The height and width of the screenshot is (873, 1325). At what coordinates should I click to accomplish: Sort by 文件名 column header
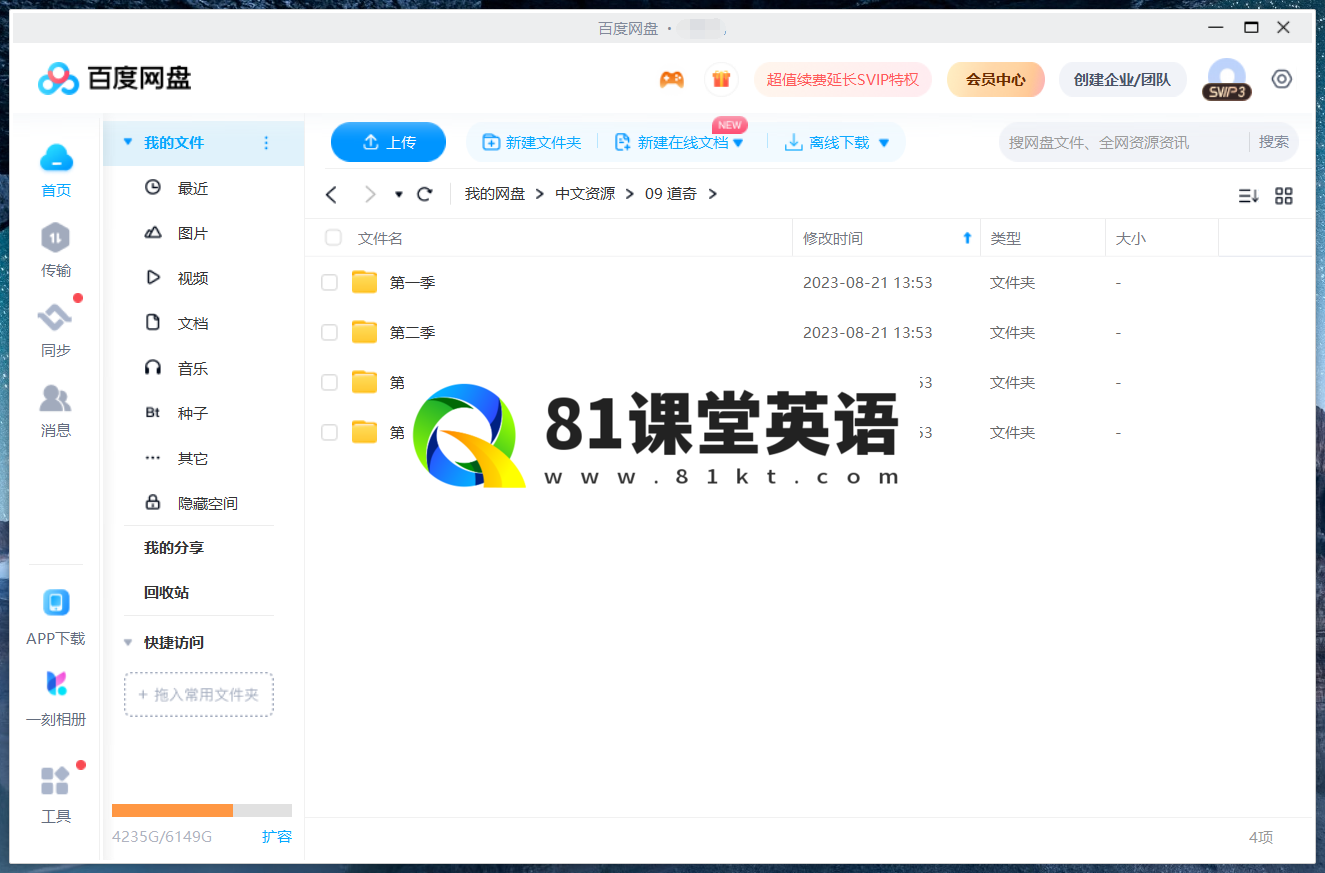tap(380, 238)
